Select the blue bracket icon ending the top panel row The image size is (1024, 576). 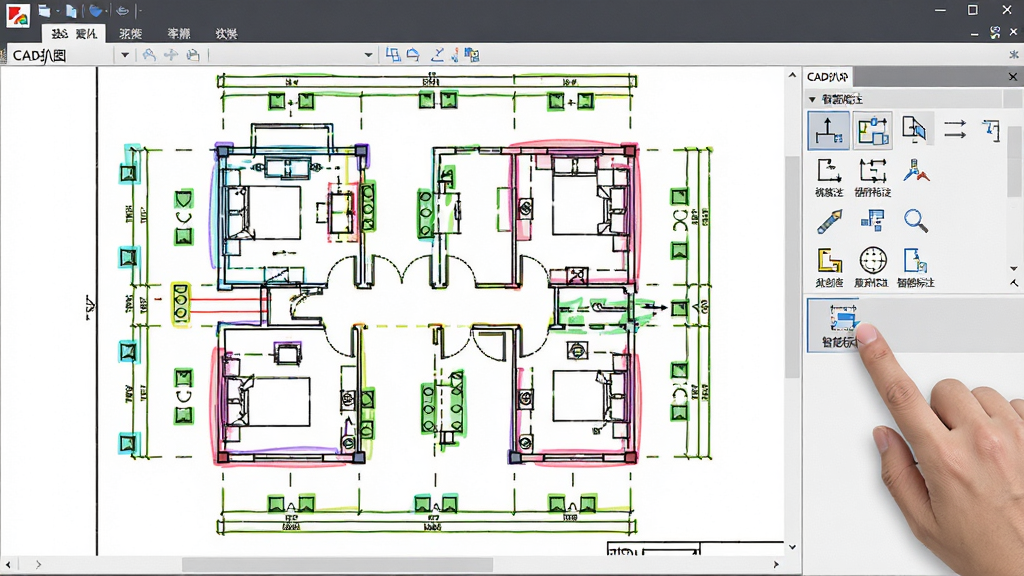991,130
